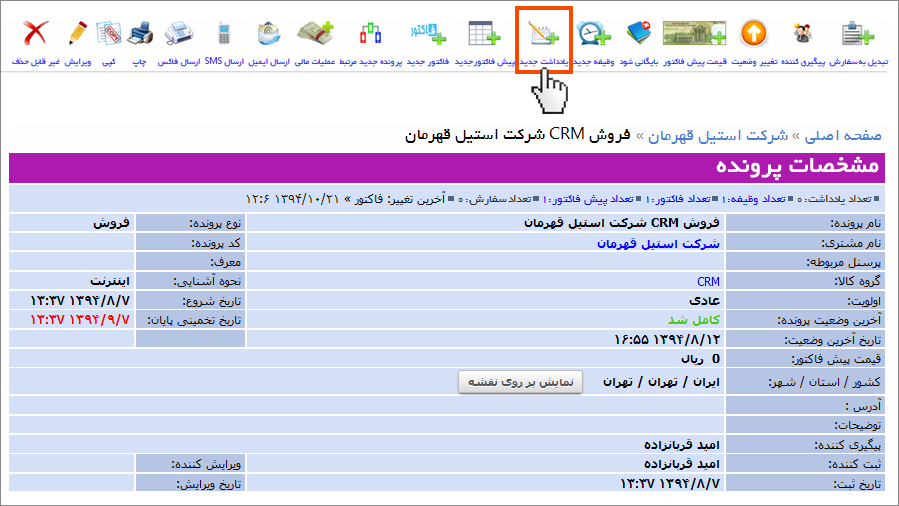Open the financial operation (عملیات مالی) money icon
The image size is (899, 506).
click(315, 33)
